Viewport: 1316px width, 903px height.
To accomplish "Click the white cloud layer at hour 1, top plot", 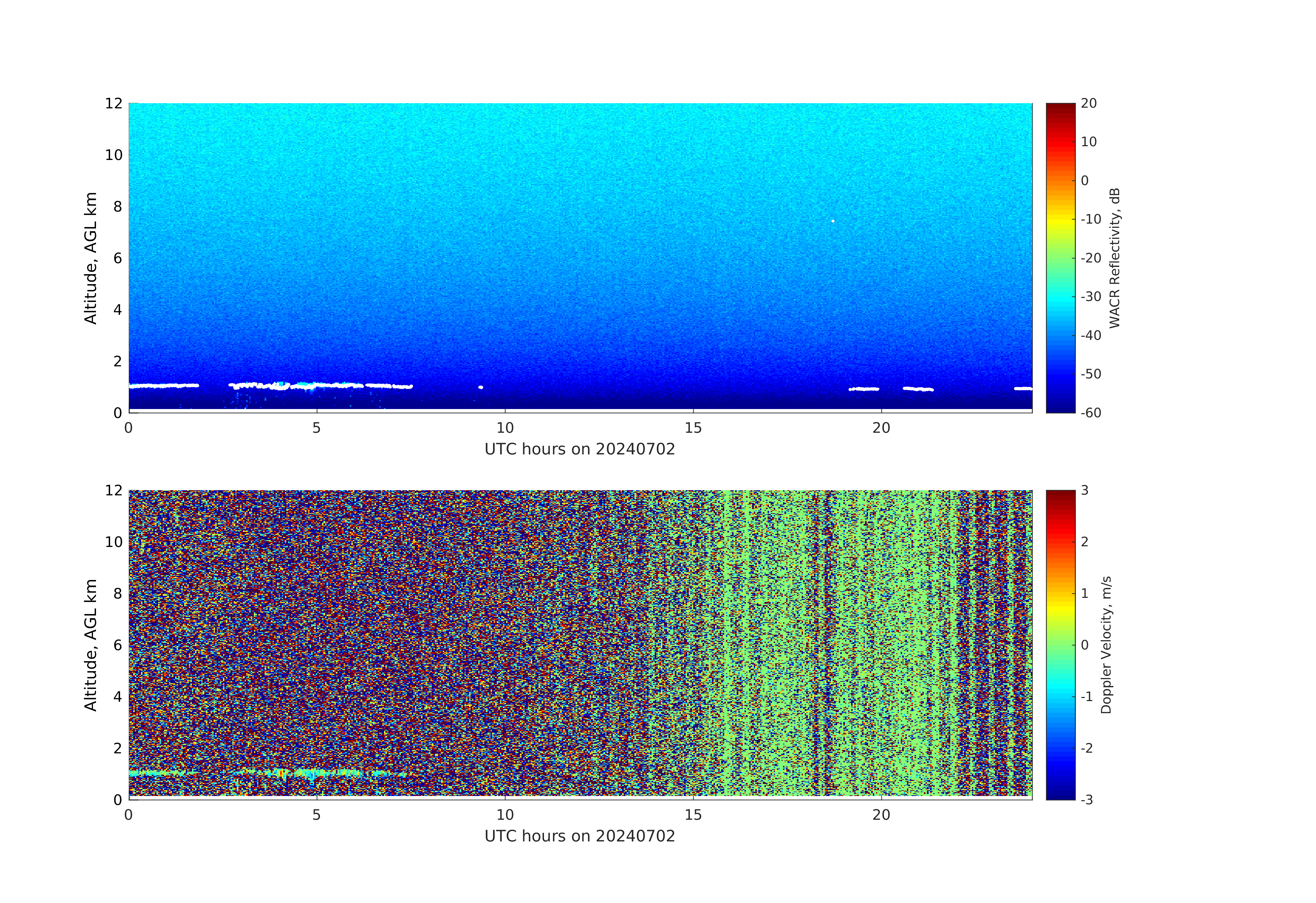I will point(166,386).
